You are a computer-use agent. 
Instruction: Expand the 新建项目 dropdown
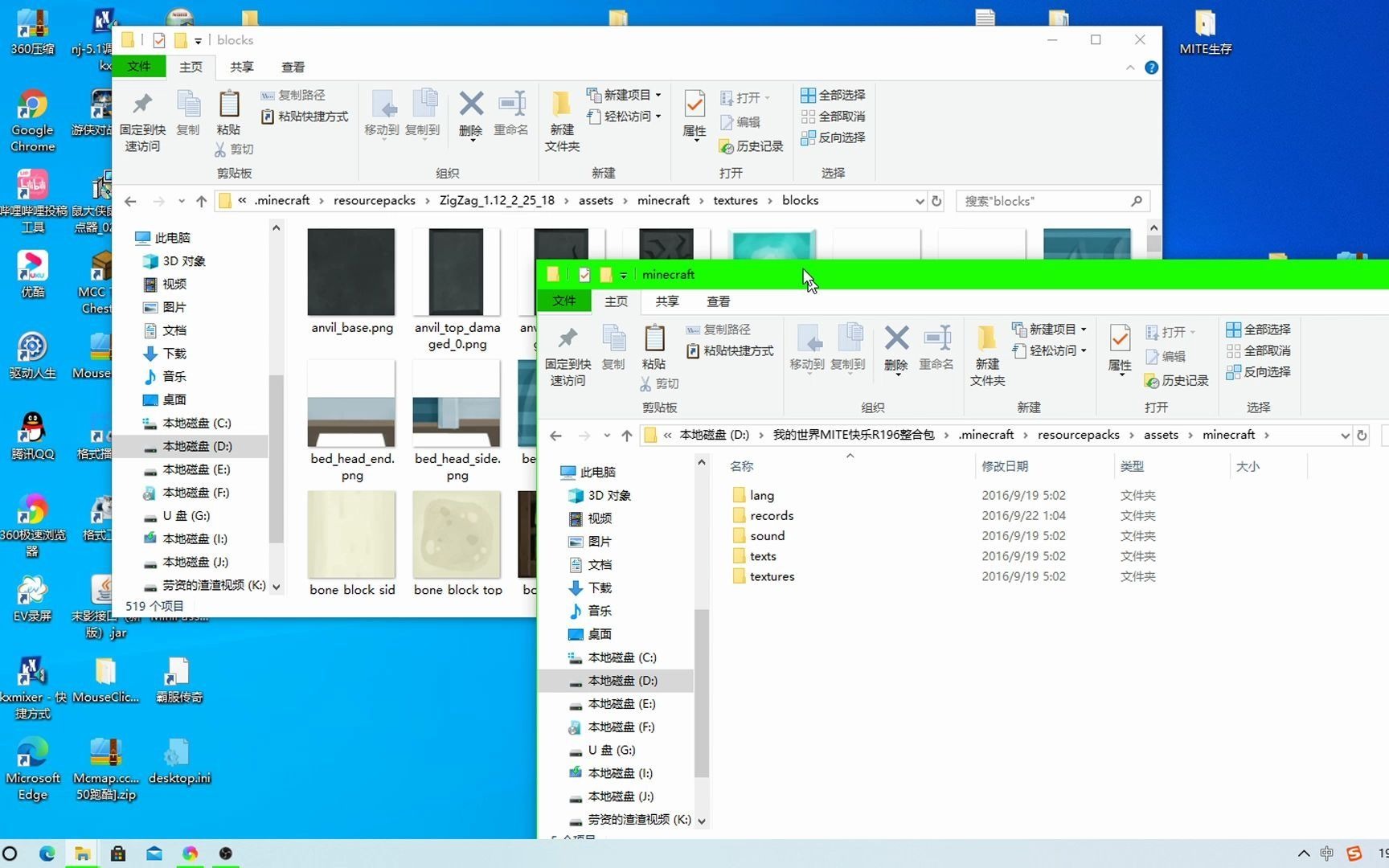(x=625, y=94)
